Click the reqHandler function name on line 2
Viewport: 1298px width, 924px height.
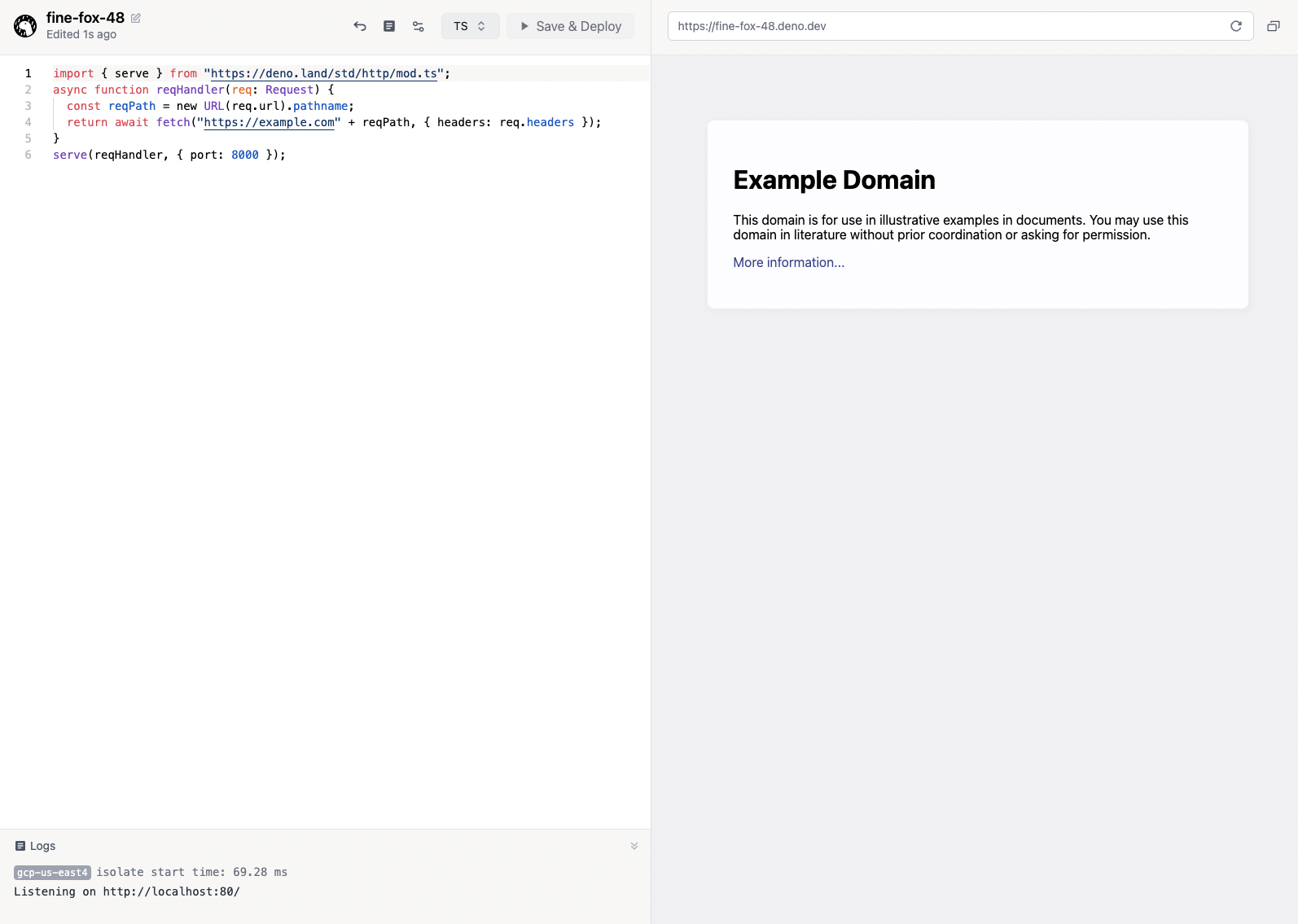coord(191,90)
